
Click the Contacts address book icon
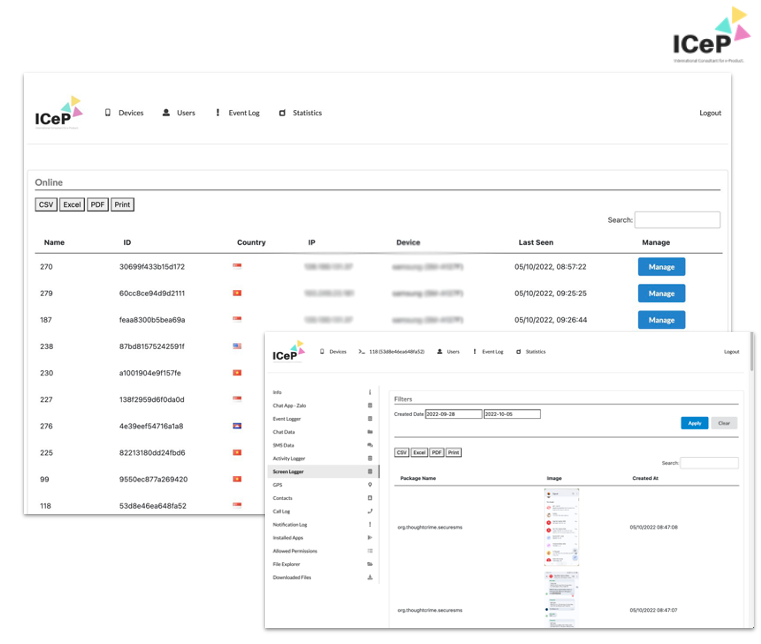coord(370,498)
